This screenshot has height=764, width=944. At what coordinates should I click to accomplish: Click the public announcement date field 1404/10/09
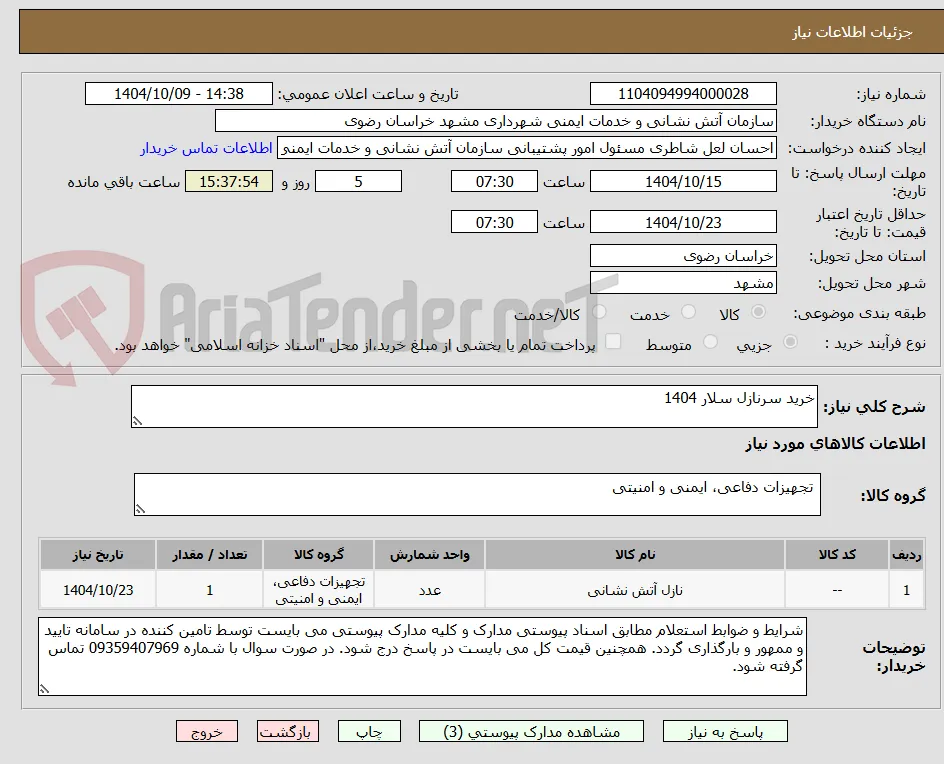point(179,94)
